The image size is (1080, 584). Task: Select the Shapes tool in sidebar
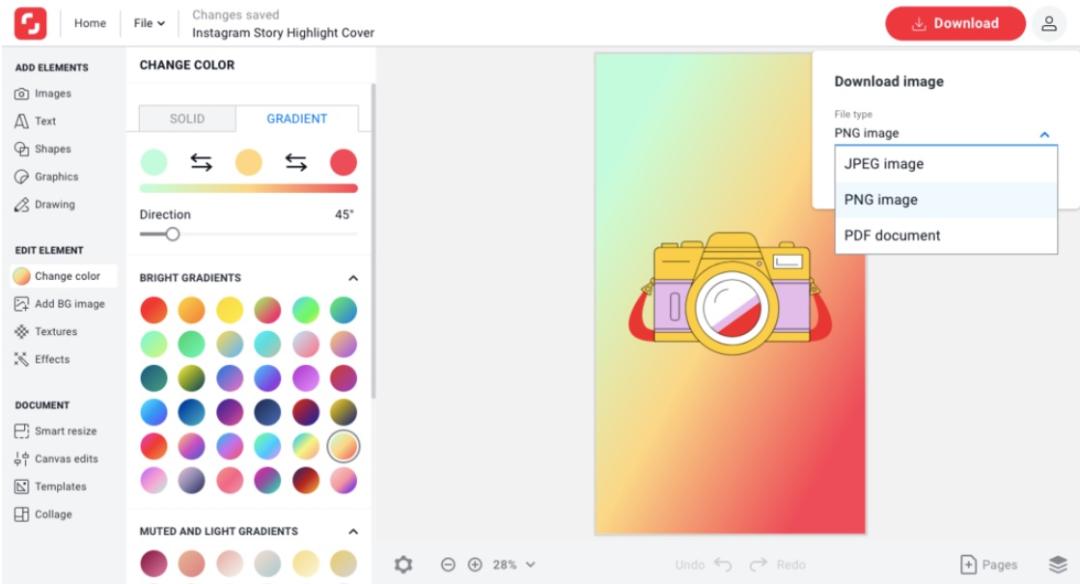tap(43, 149)
